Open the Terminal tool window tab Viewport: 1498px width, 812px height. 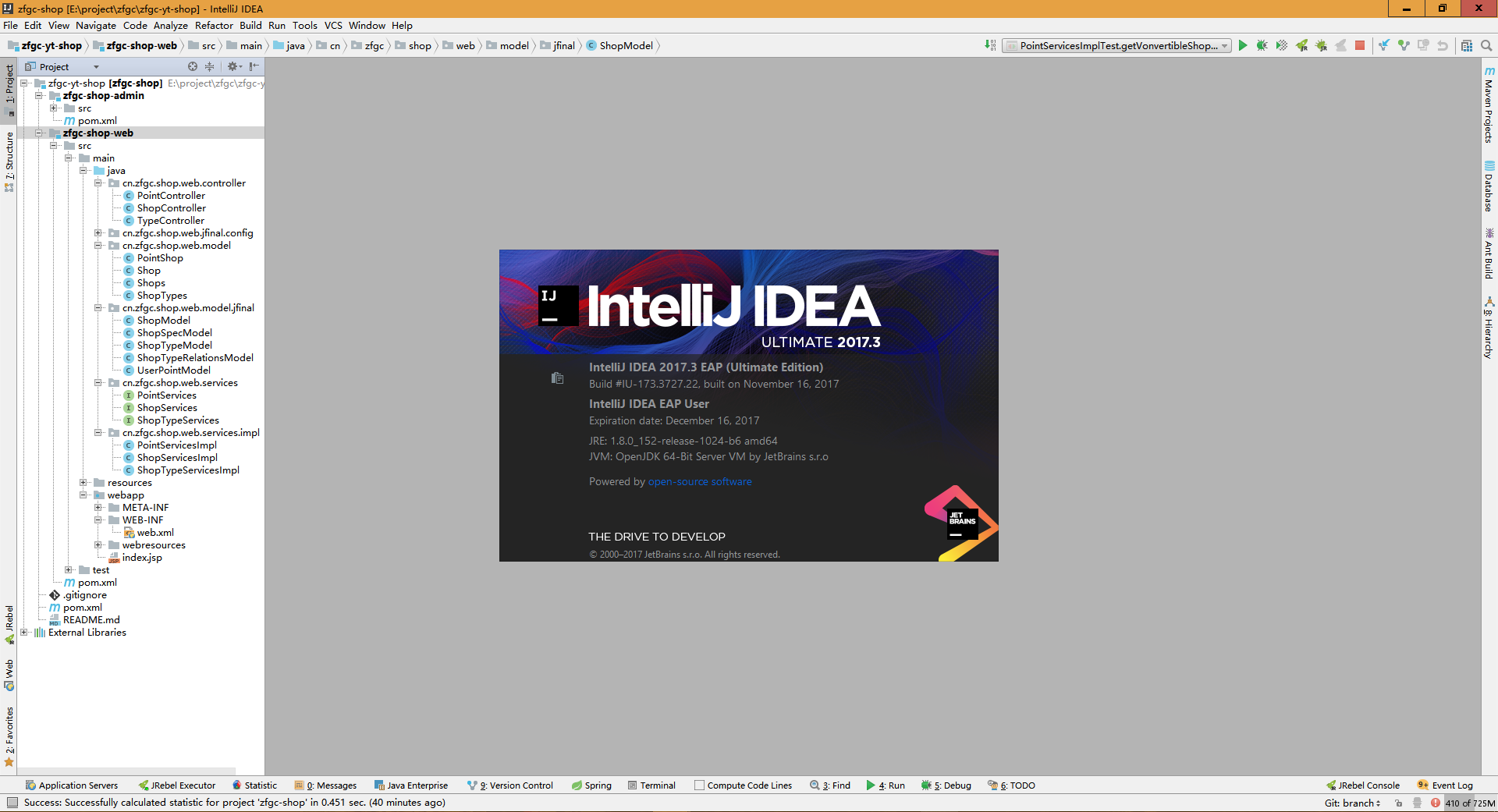pos(651,785)
